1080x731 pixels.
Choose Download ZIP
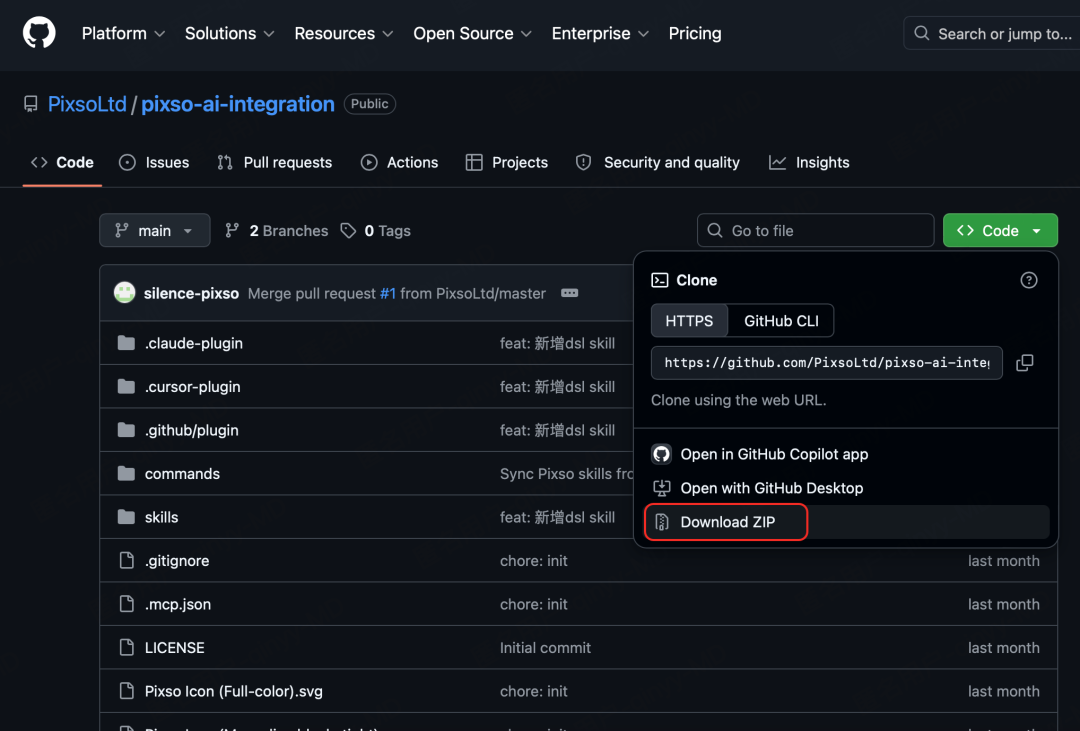point(847,522)
